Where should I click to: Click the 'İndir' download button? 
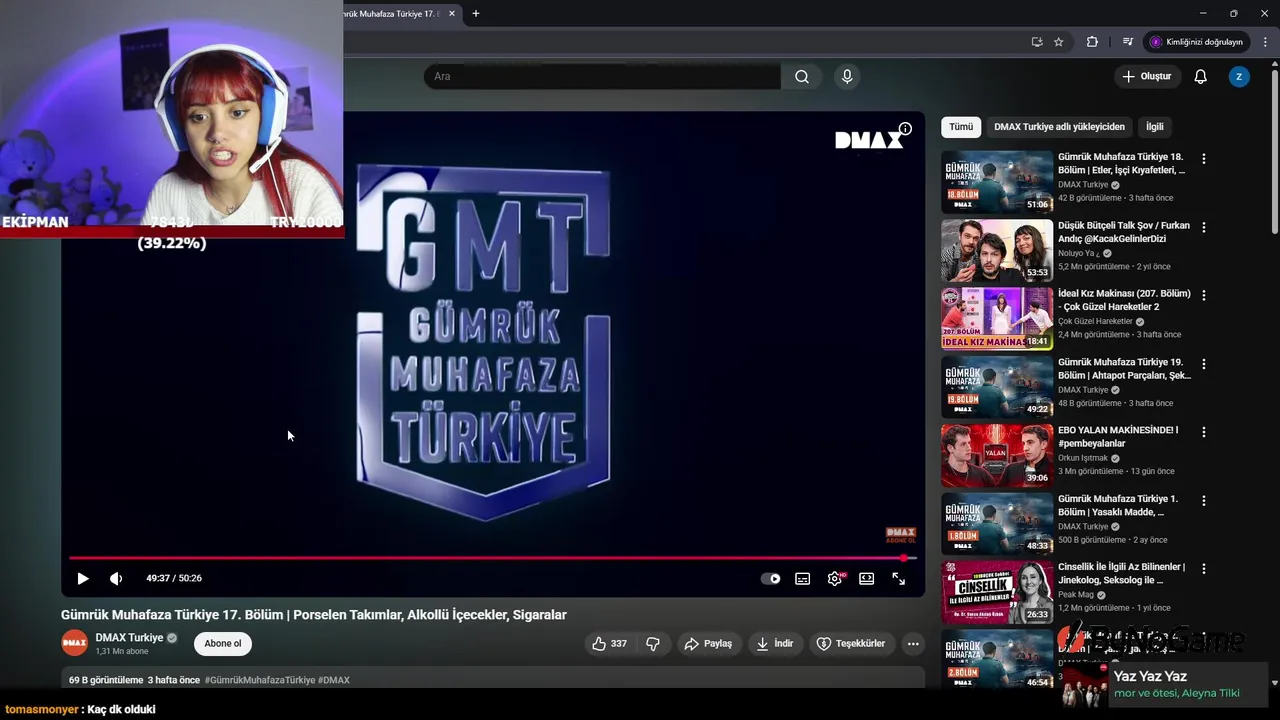tap(775, 644)
